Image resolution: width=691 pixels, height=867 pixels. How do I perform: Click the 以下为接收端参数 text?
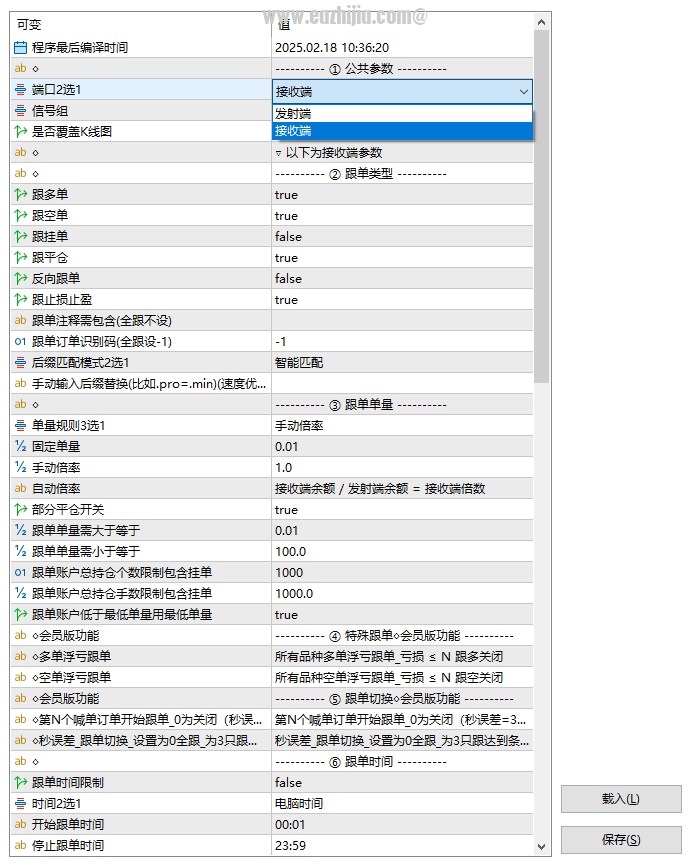[334, 153]
